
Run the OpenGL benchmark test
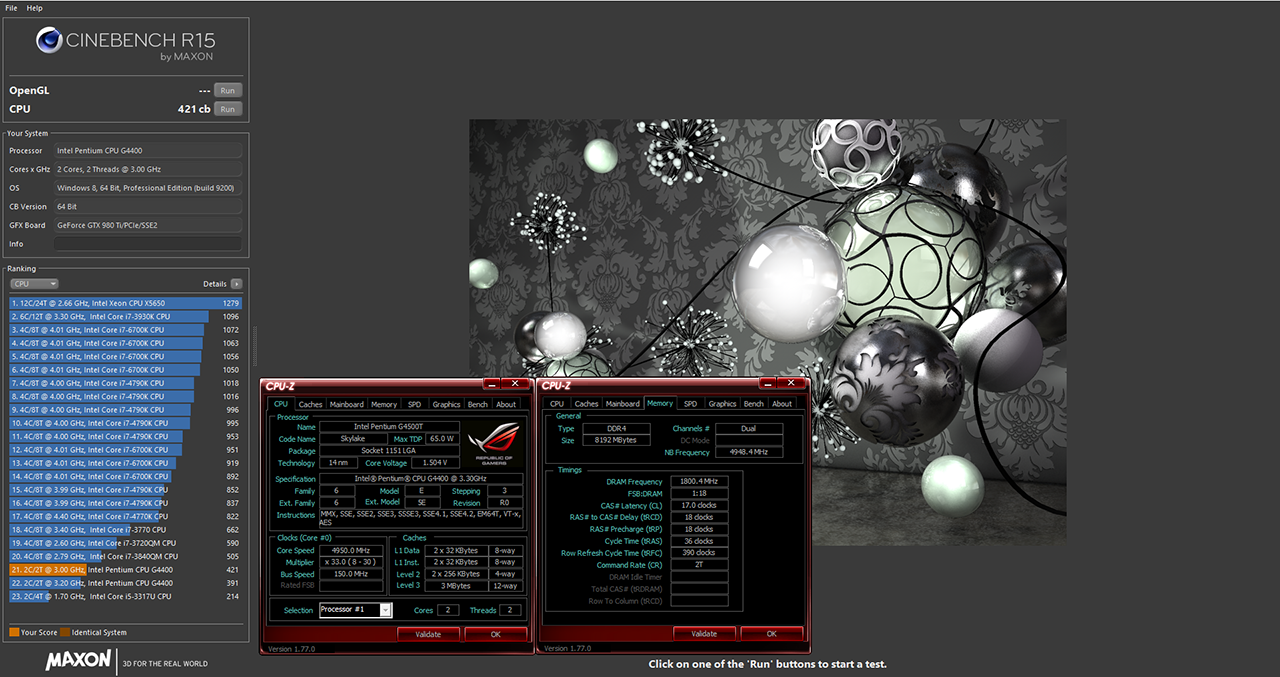pyautogui.click(x=228, y=90)
